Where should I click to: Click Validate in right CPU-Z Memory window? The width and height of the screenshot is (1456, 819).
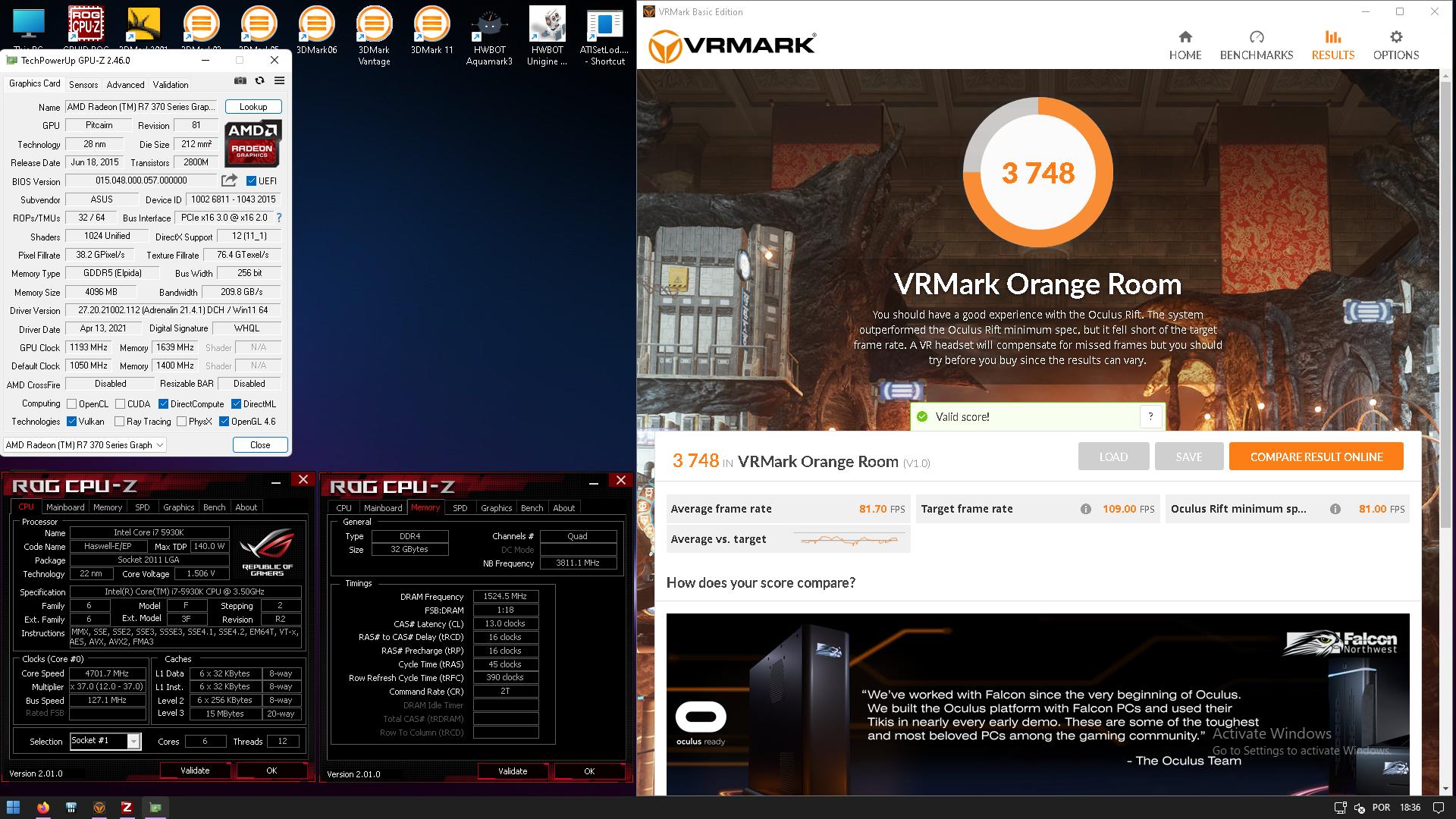pyautogui.click(x=513, y=771)
